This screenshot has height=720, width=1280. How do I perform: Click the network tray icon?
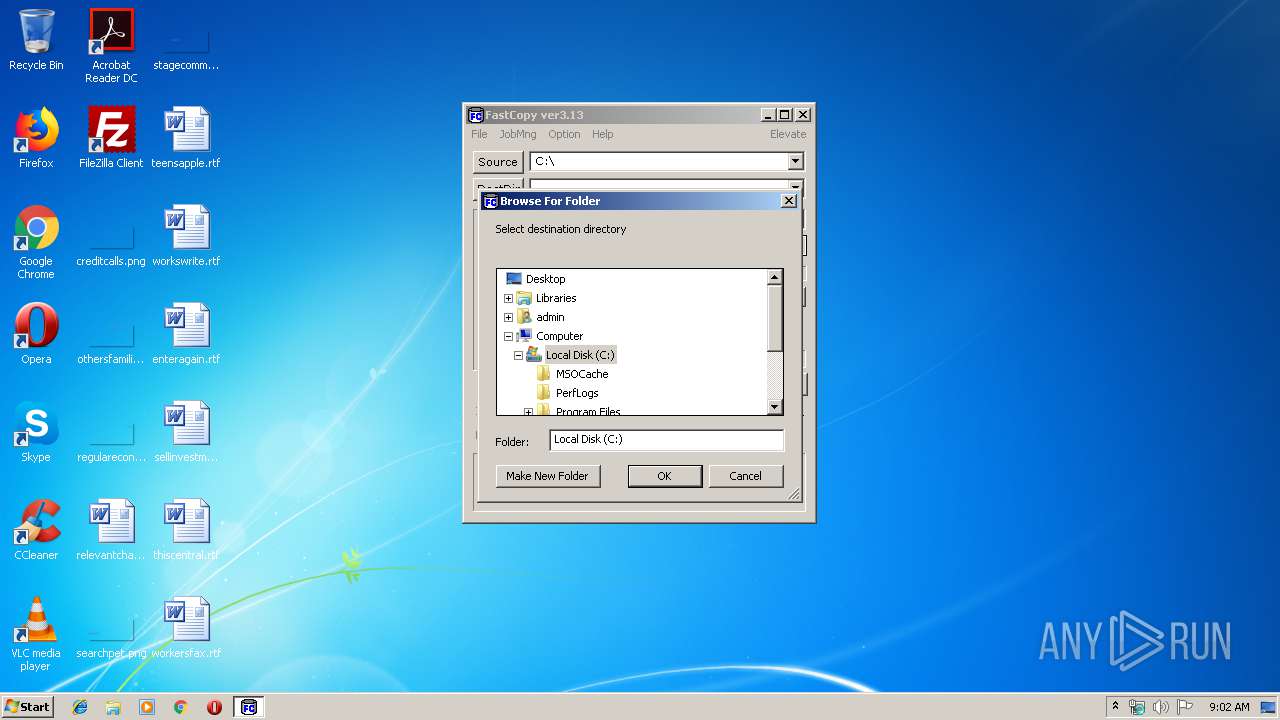(1137, 707)
